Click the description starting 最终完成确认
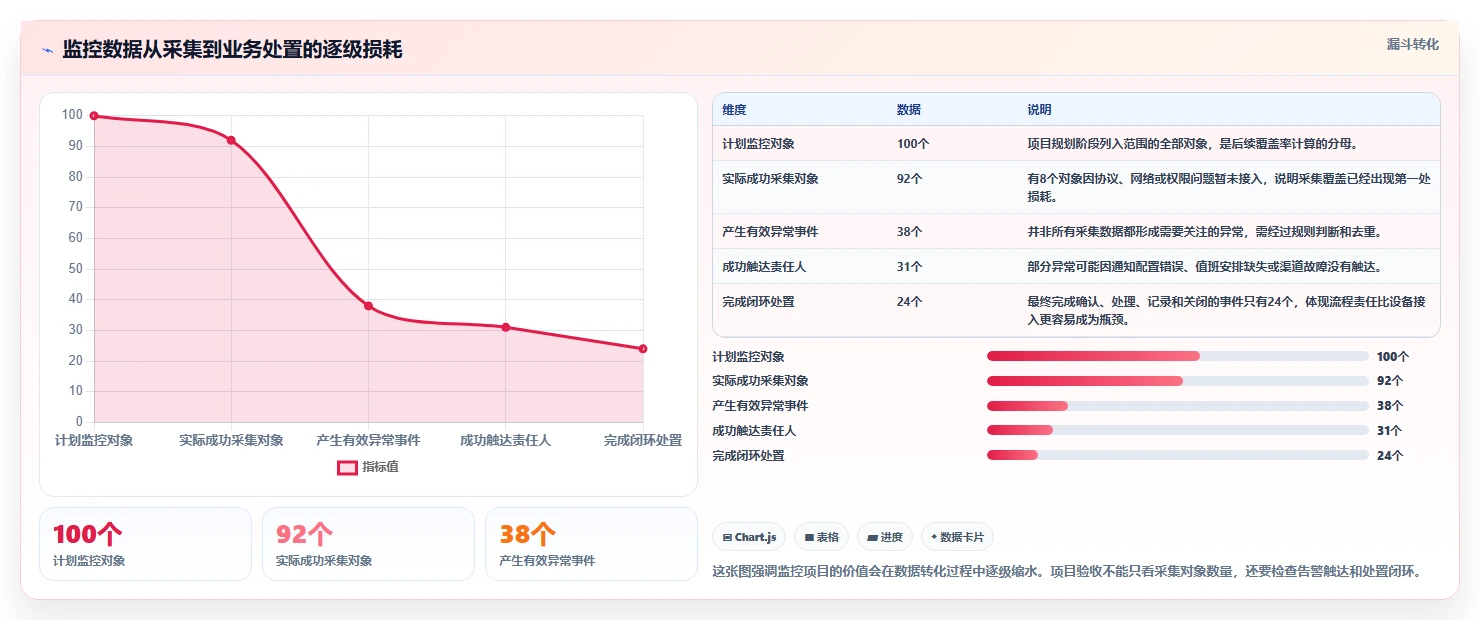This screenshot has width=1480, height=620. pyautogui.click(x=1229, y=311)
